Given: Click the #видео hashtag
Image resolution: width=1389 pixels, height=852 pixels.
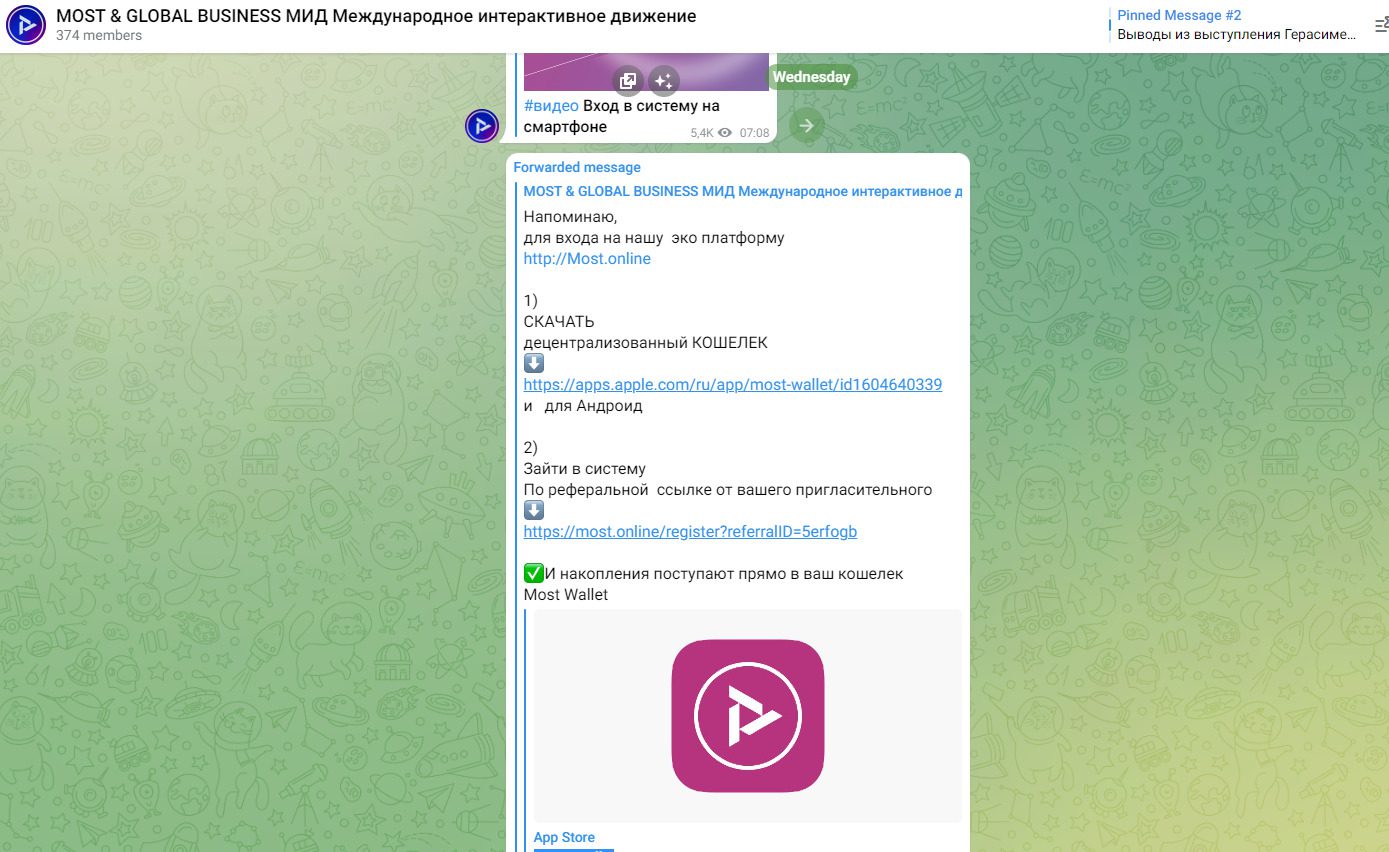Looking at the screenshot, I should coord(551,106).
